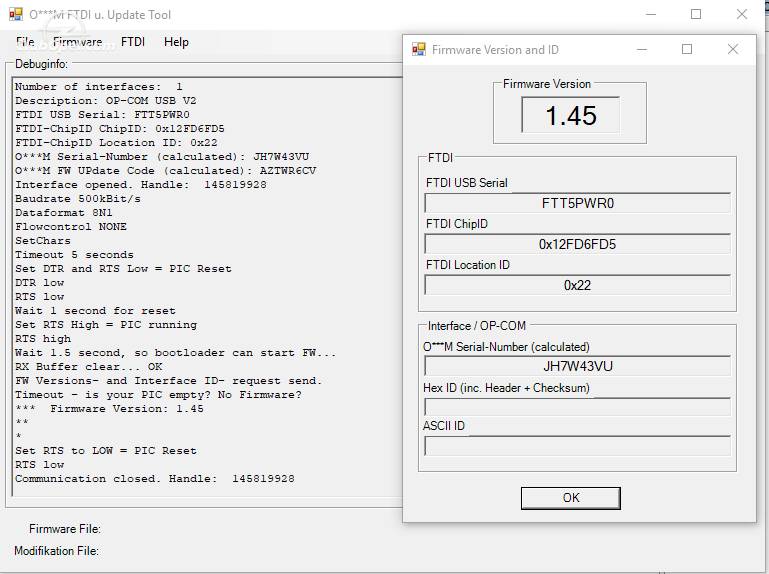This screenshot has height=574, width=769.
Task: Click the 'FW UPdate Code (calculated): AZTWR6CV' line
Action: 165,171
